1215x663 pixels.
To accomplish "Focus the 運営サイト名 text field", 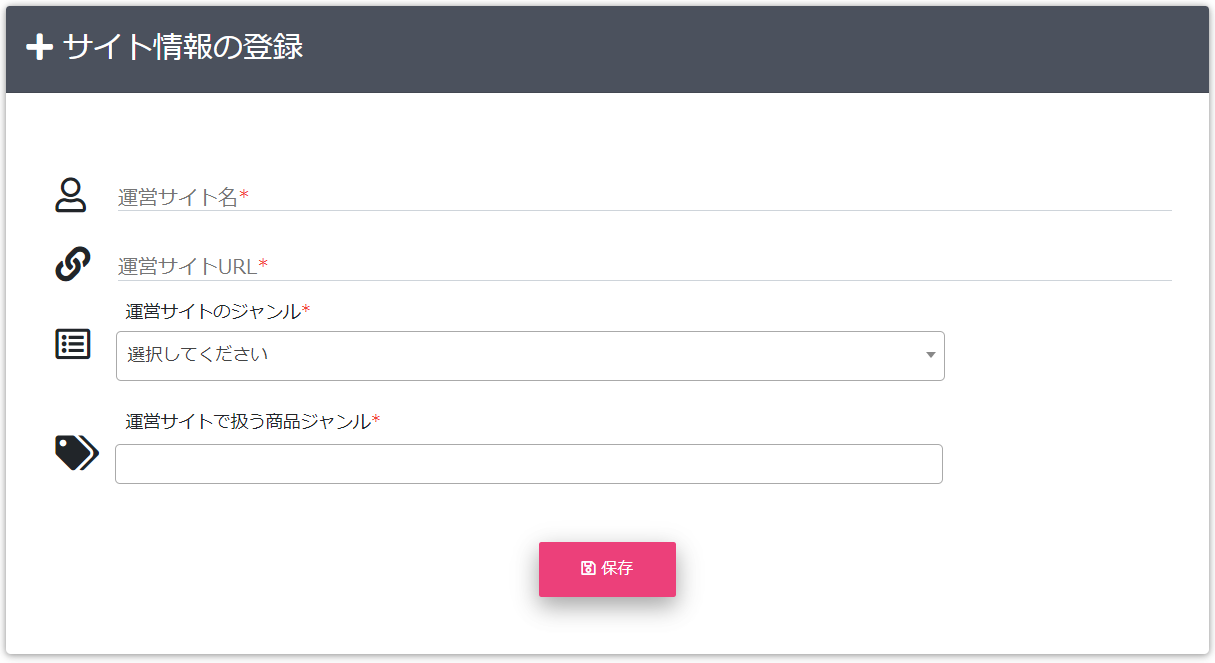I will tap(644, 197).
